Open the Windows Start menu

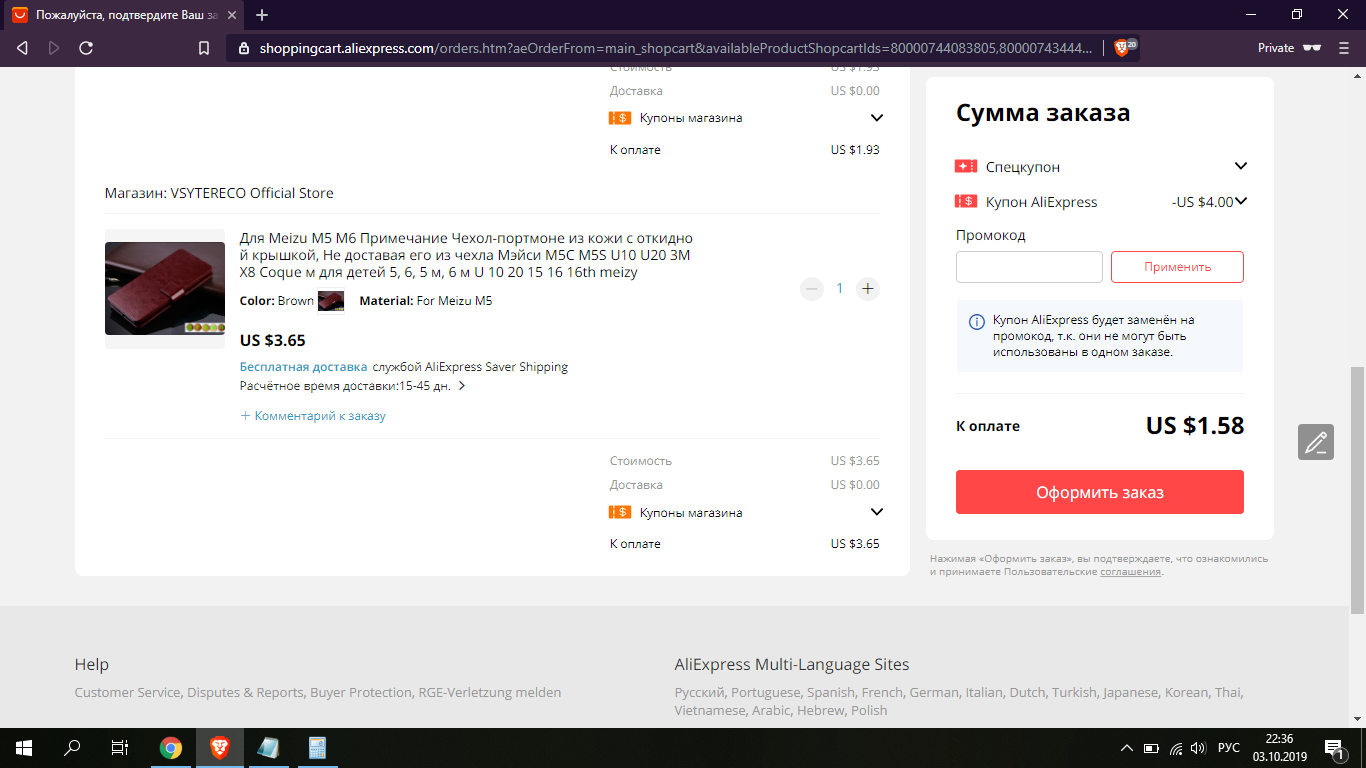23,747
